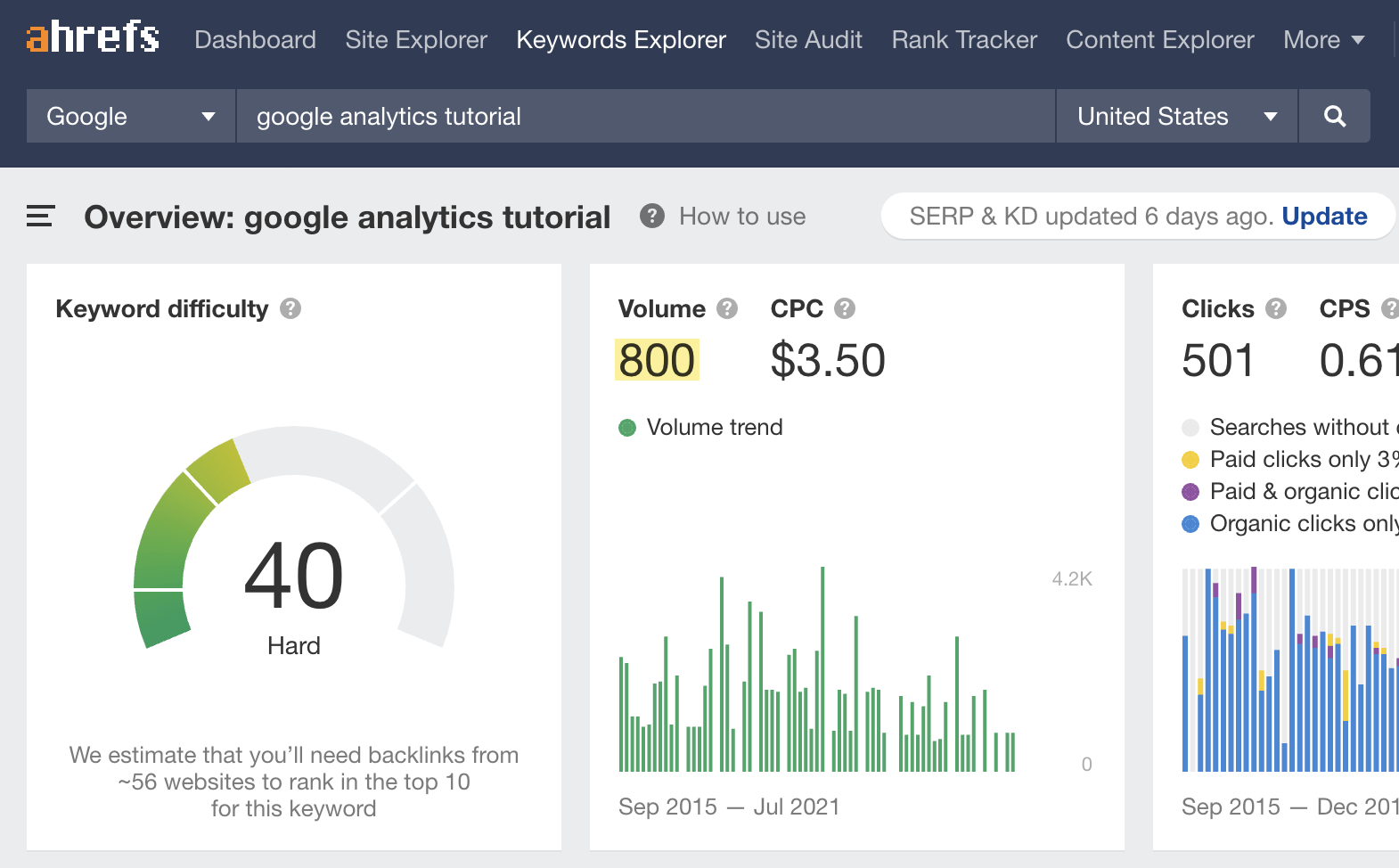The width and height of the screenshot is (1399, 868).
Task: Click the highlighted 800 volume value
Action: (x=657, y=360)
